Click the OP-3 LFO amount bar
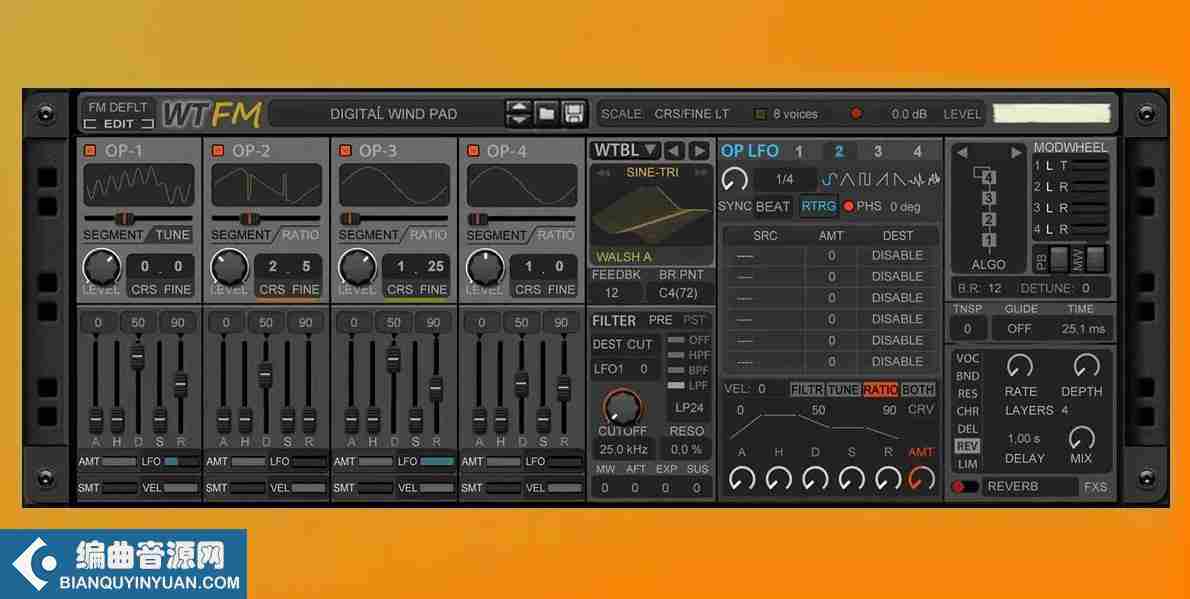 [435, 461]
